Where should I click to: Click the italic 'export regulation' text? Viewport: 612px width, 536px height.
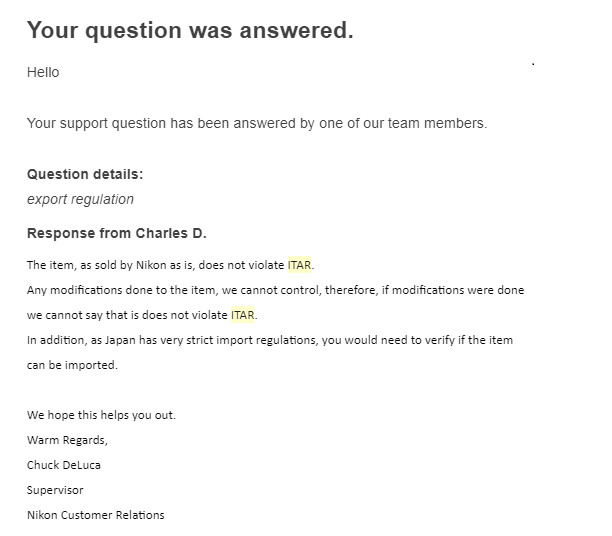coord(80,199)
